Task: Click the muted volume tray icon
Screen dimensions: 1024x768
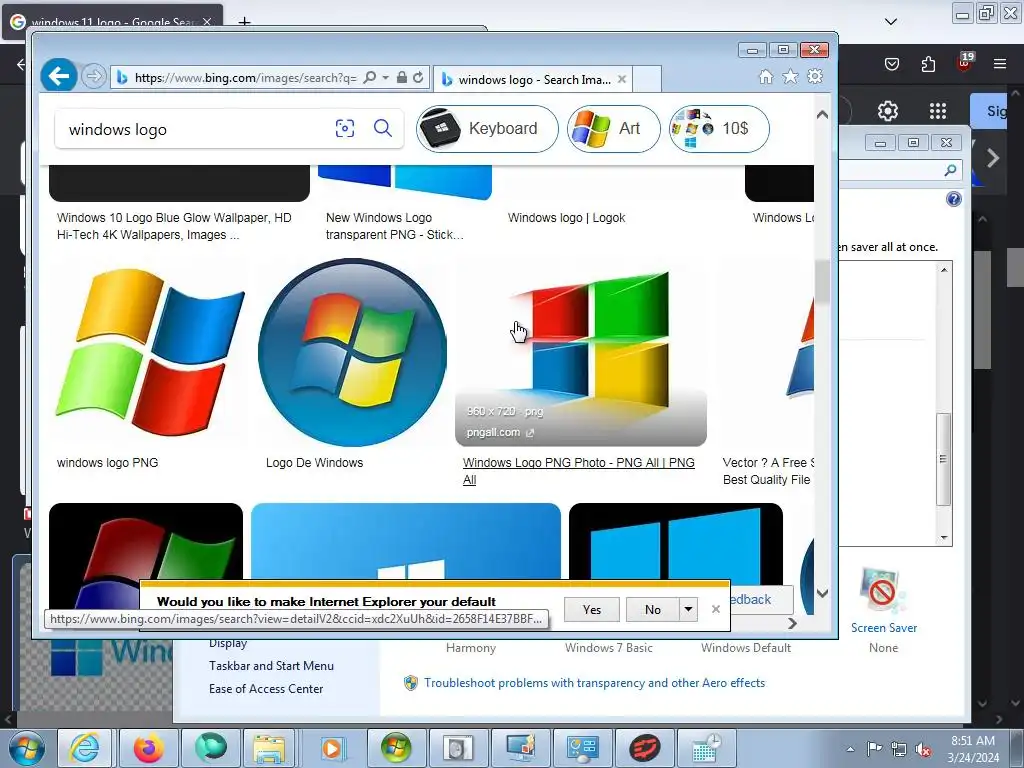Action: 923,749
